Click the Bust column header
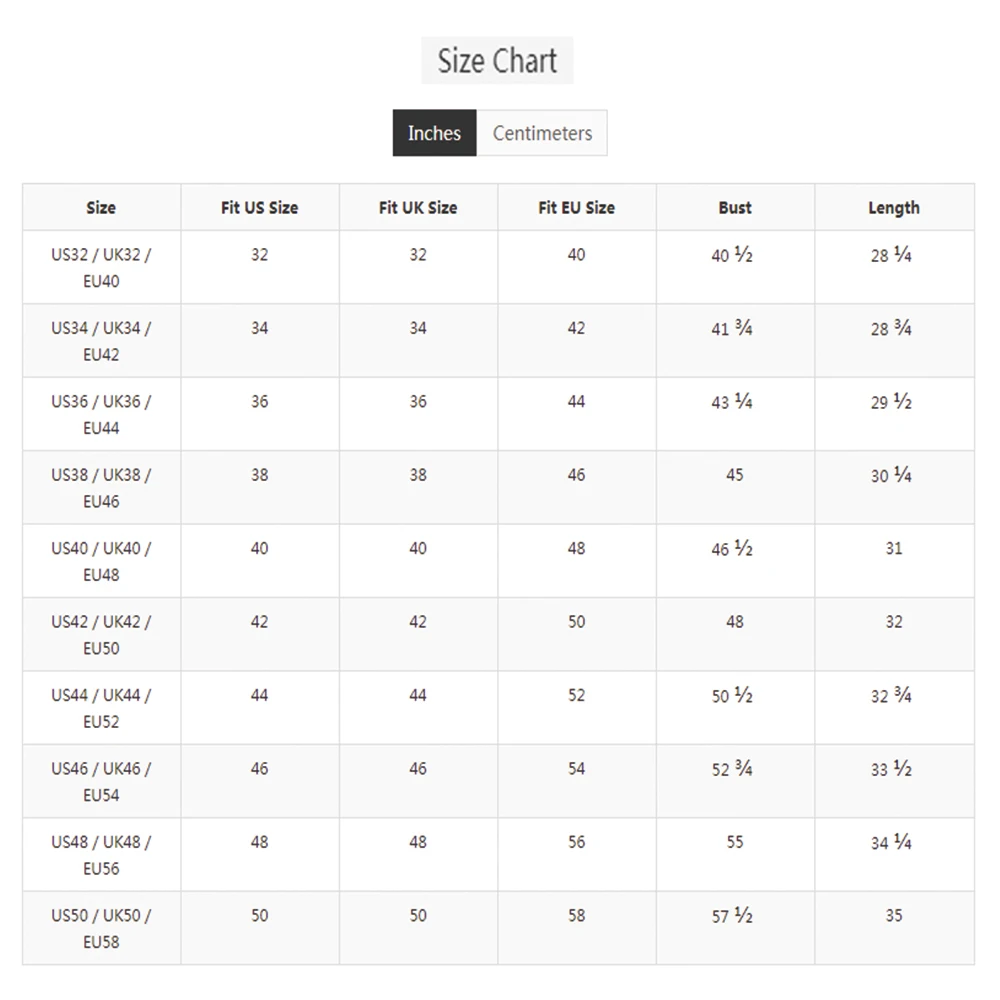This screenshot has height=1000, width=1000. tap(735, 207)
